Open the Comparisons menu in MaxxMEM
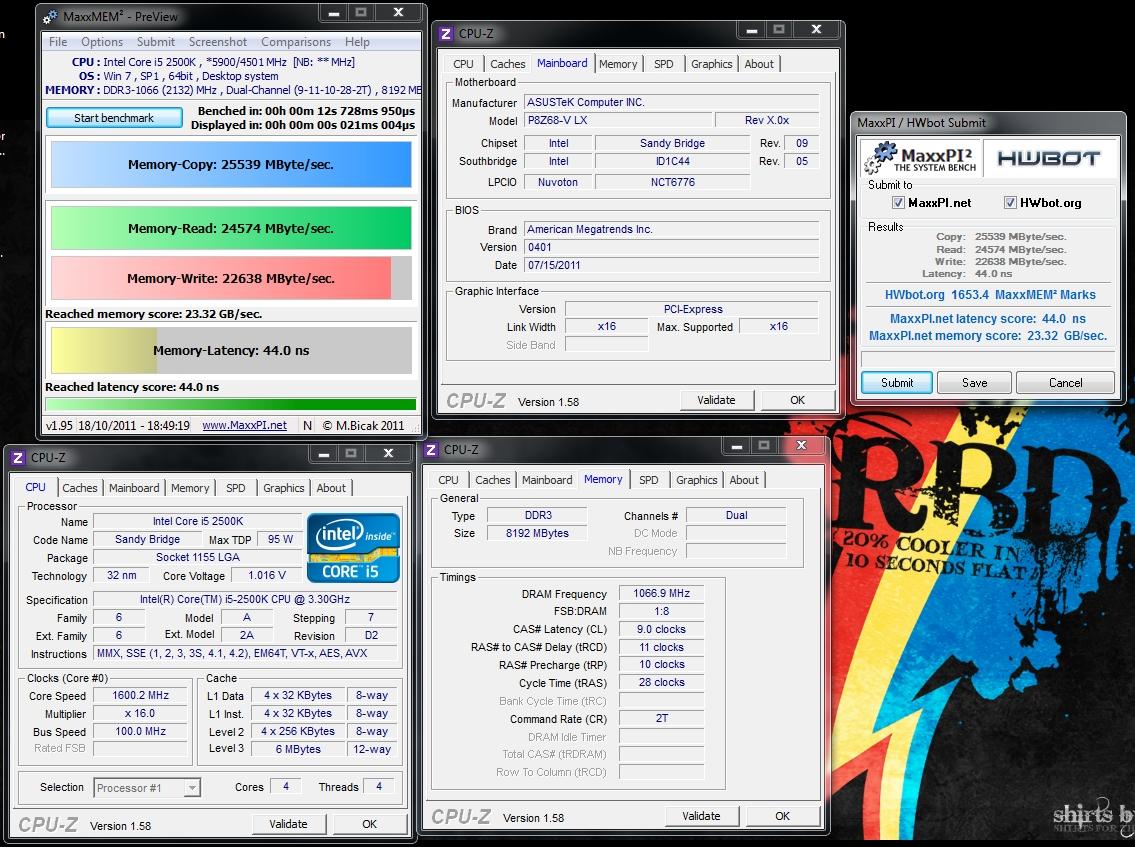Image resolution: width=1135 pixels, height=847 pixels. pos(296,42)
